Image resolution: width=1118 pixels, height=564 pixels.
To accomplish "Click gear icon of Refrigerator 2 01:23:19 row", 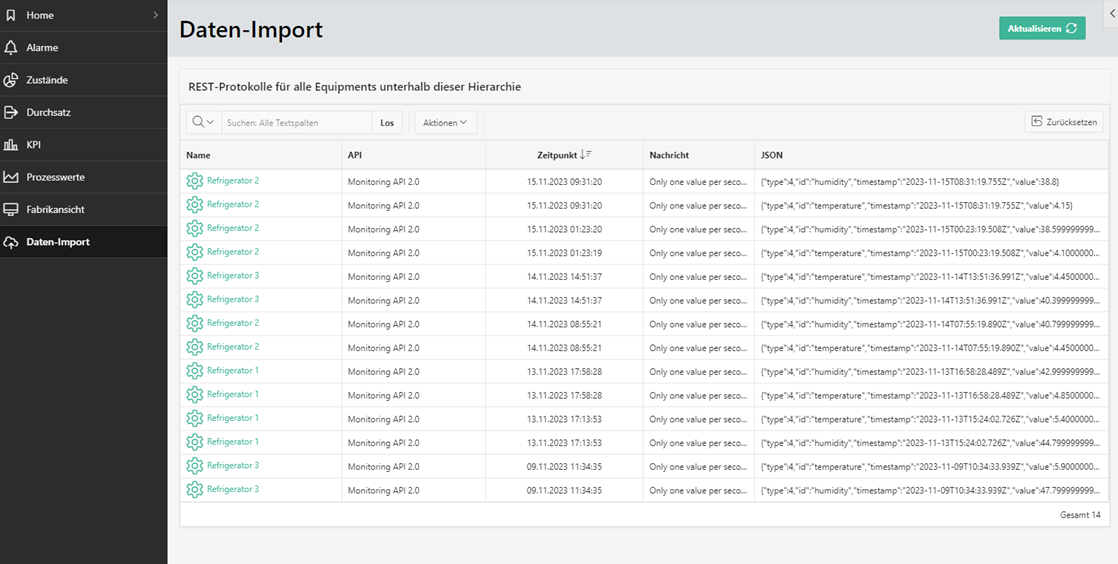I will tap(195, 252).
